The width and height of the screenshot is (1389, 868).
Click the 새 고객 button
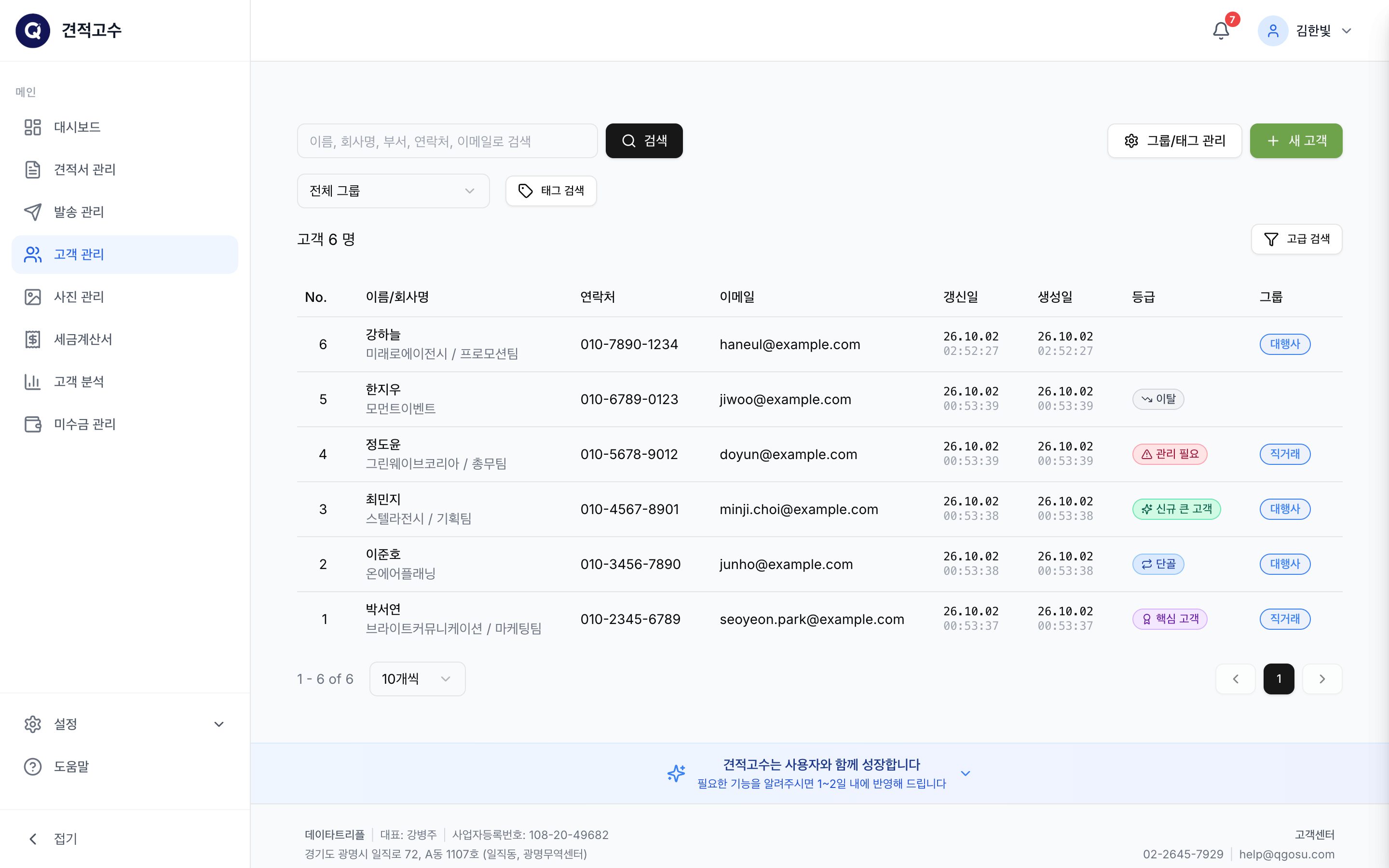point(1296,141)
